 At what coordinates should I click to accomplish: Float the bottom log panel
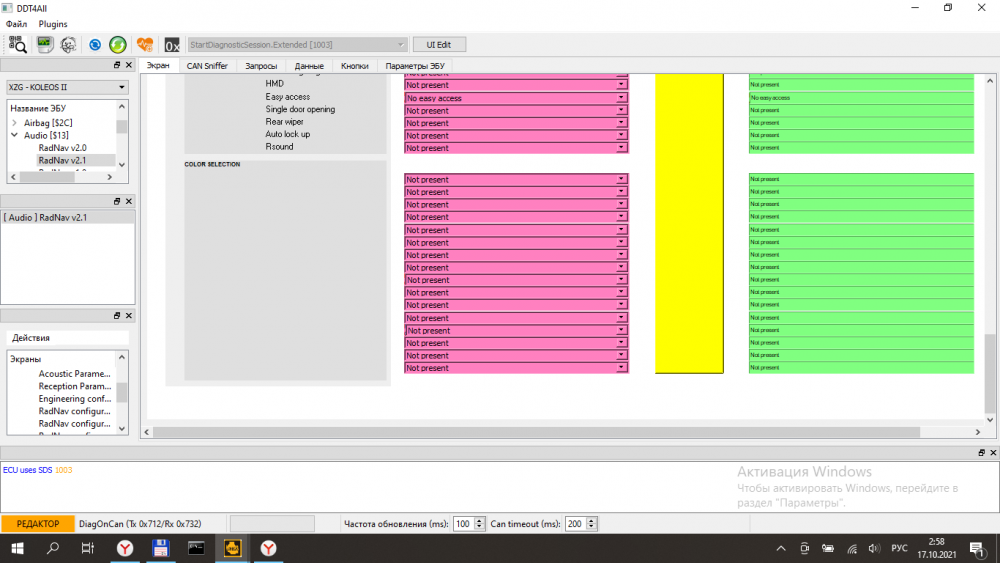coord(981,453)
